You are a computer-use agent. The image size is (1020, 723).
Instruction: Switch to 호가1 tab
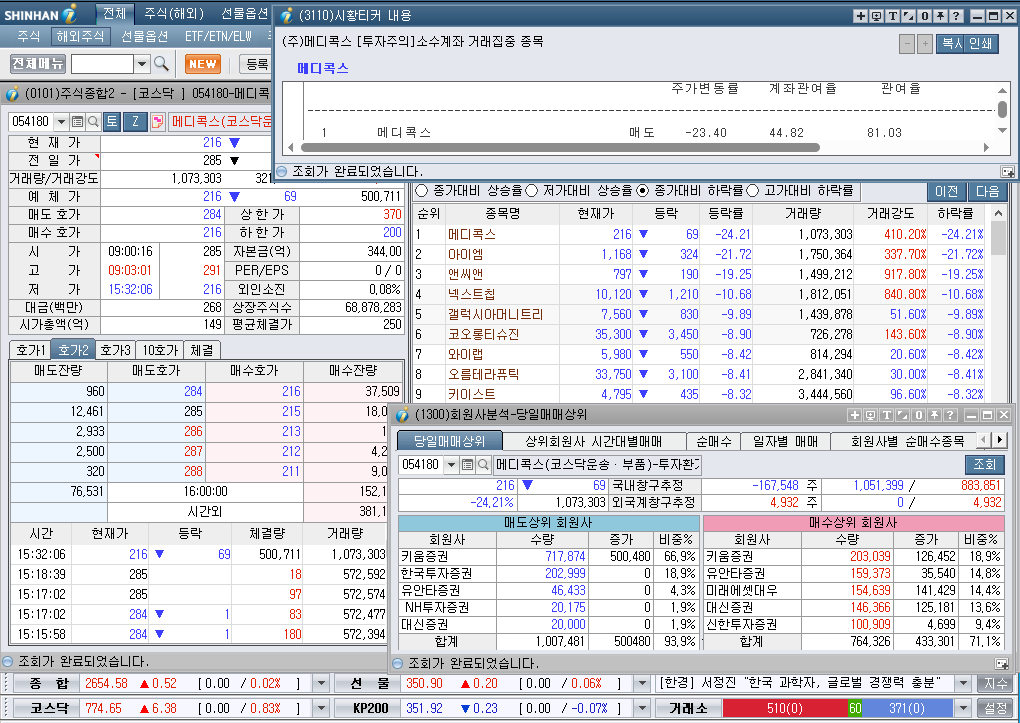tap(30, 350)
